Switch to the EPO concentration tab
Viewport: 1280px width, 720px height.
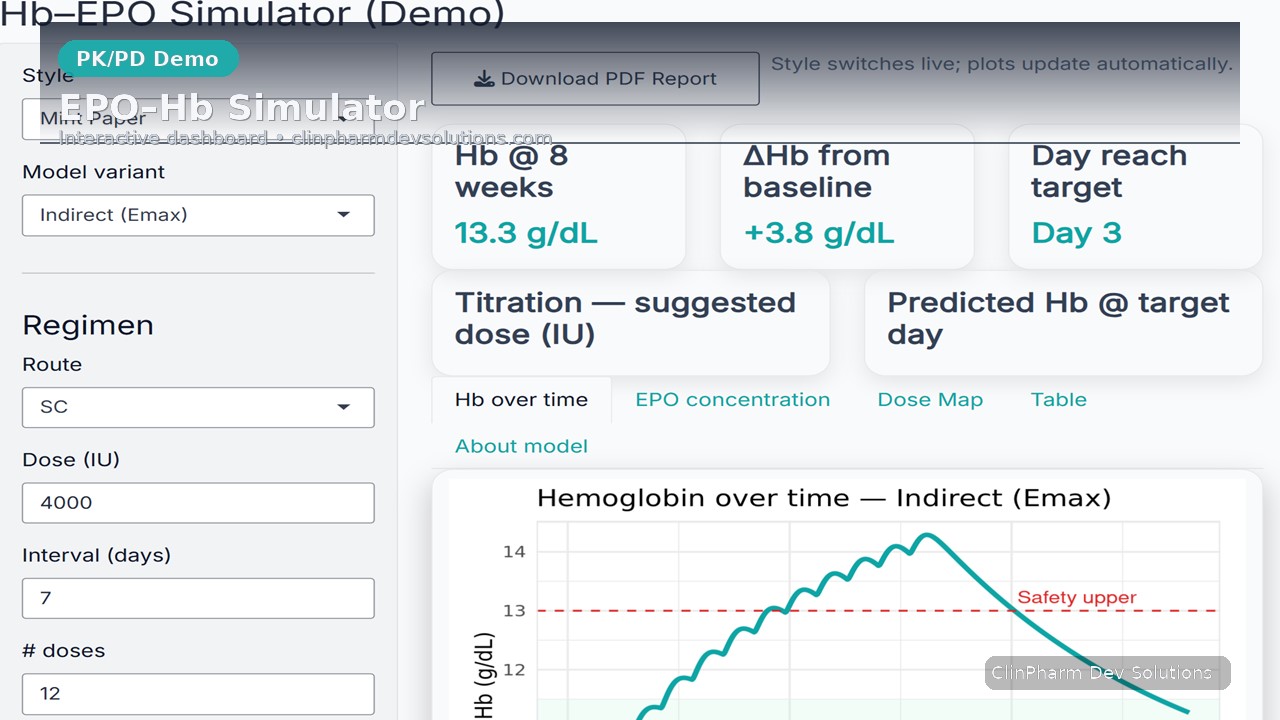coord(732,399)
